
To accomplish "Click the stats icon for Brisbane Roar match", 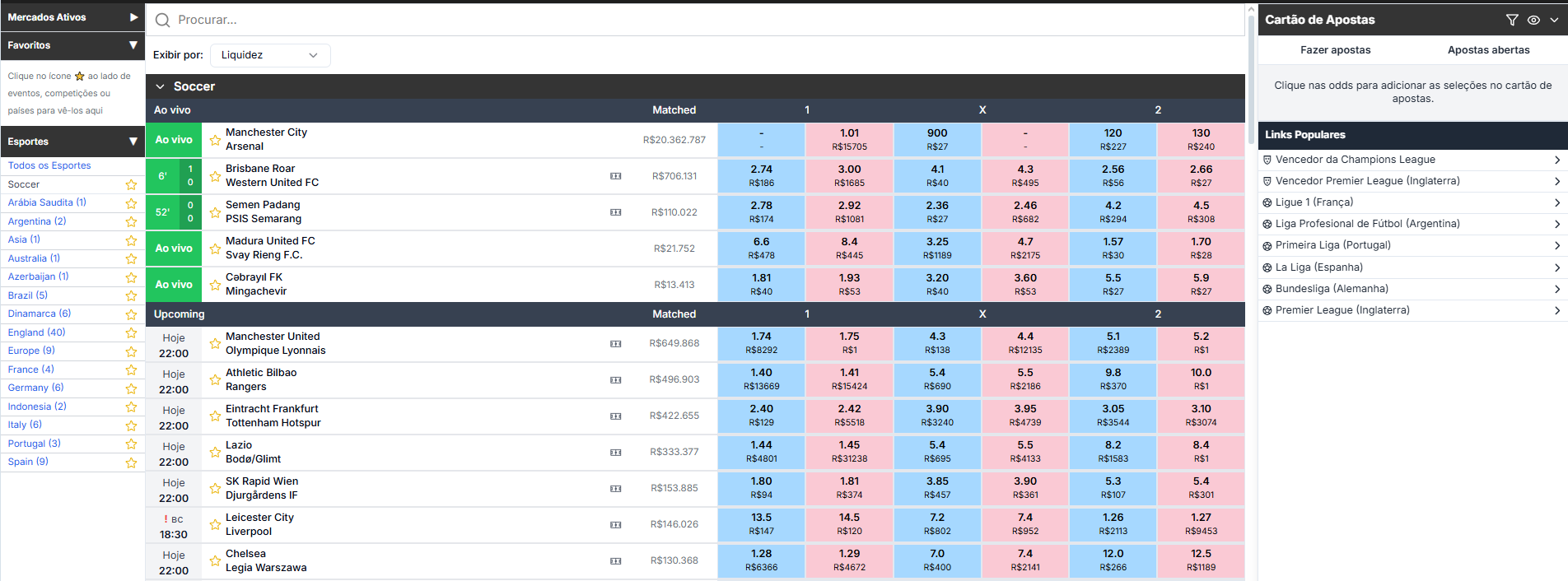I will tap(615, 176).
